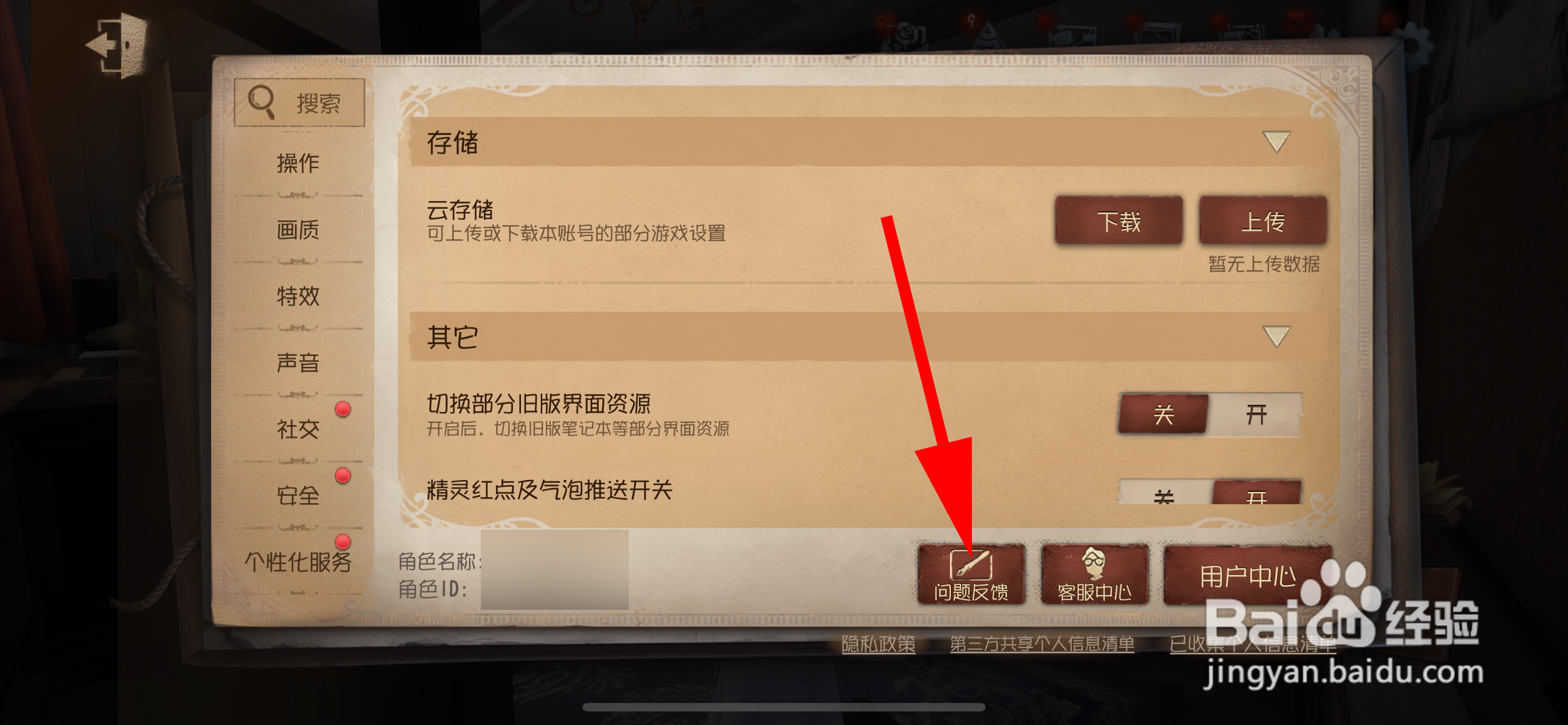Turn 精灵红点及气泡推送开关 to 关
The width and height of the screenshot is (1568, 725).
(1164, 492)
